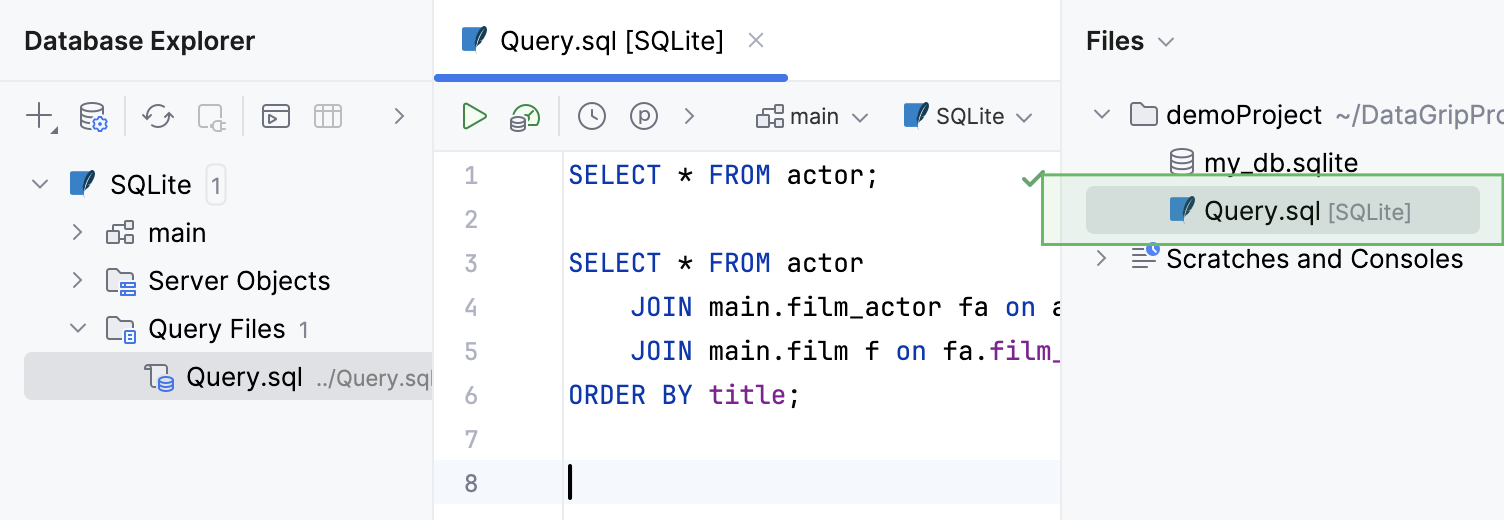Expand the Server Objects node
Image resolution: width=1504 pixels, height=520 pixels.
pyautogui.click(x=77, y=281)
